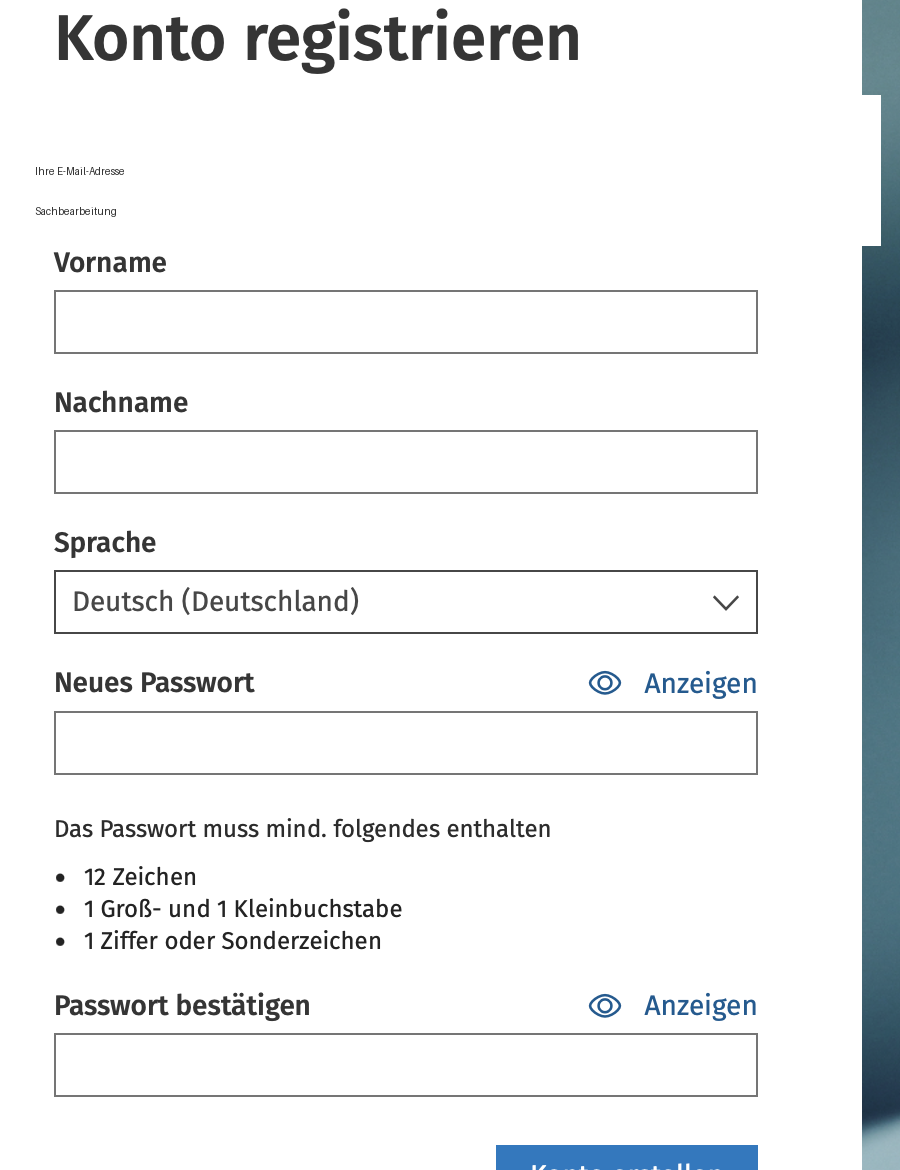Click the Neues Passwort label
The image size is (900, 1170).
(154, 683)
